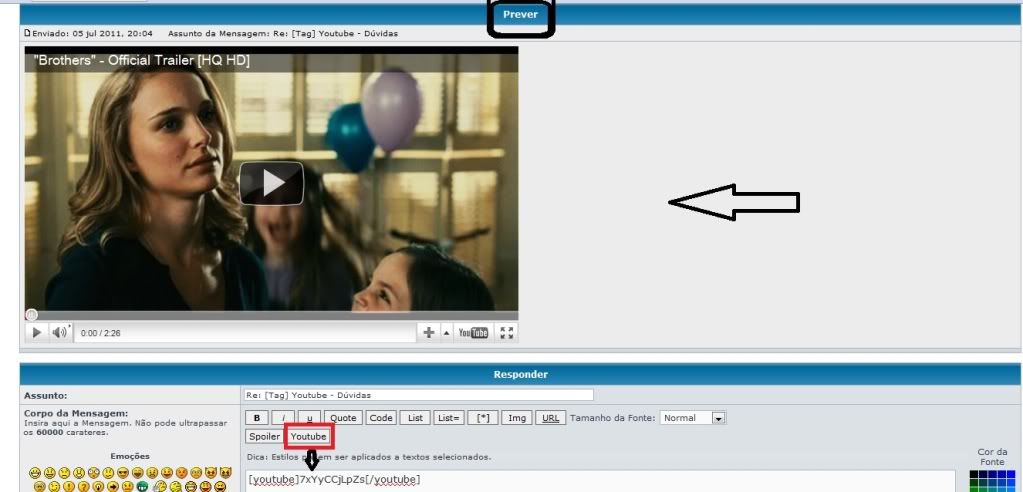
Task: Click the List= button
Action: [449, 418]
